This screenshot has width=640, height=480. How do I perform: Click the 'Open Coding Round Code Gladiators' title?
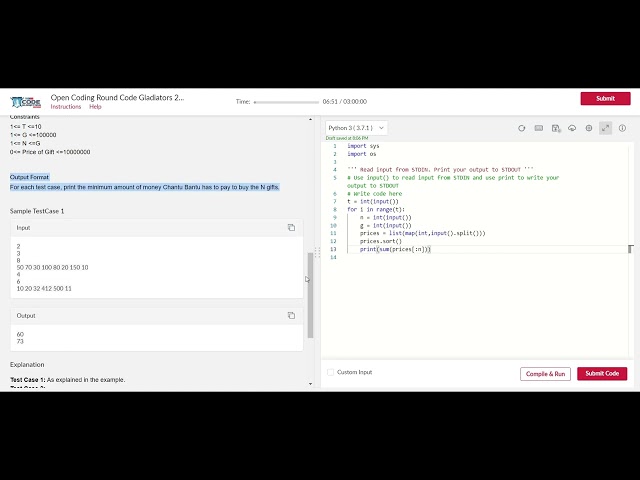click(x=117, y=98)
